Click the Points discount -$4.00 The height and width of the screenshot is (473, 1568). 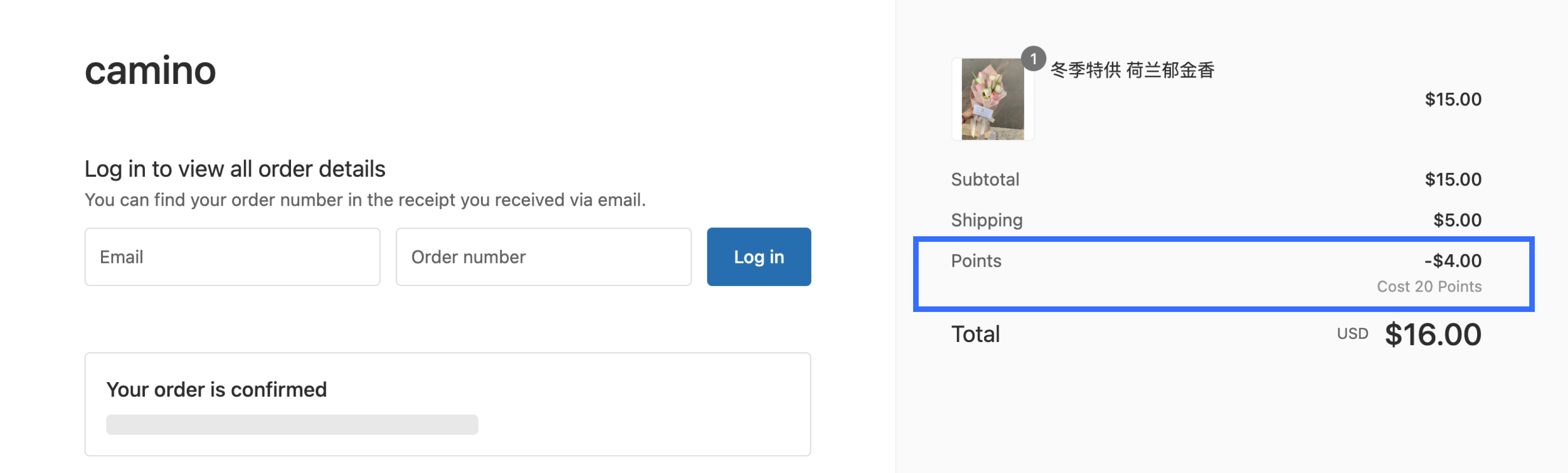(1452, 261)
